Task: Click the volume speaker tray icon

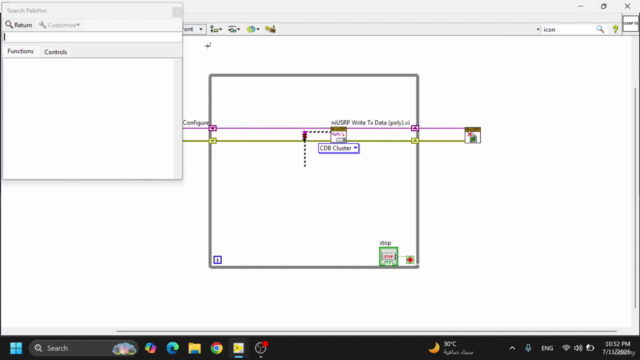Action: (x=578, y=348)
